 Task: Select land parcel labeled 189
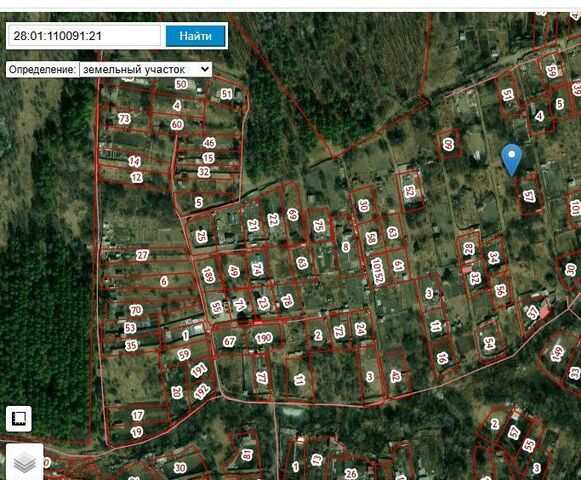tap(208, 275)
